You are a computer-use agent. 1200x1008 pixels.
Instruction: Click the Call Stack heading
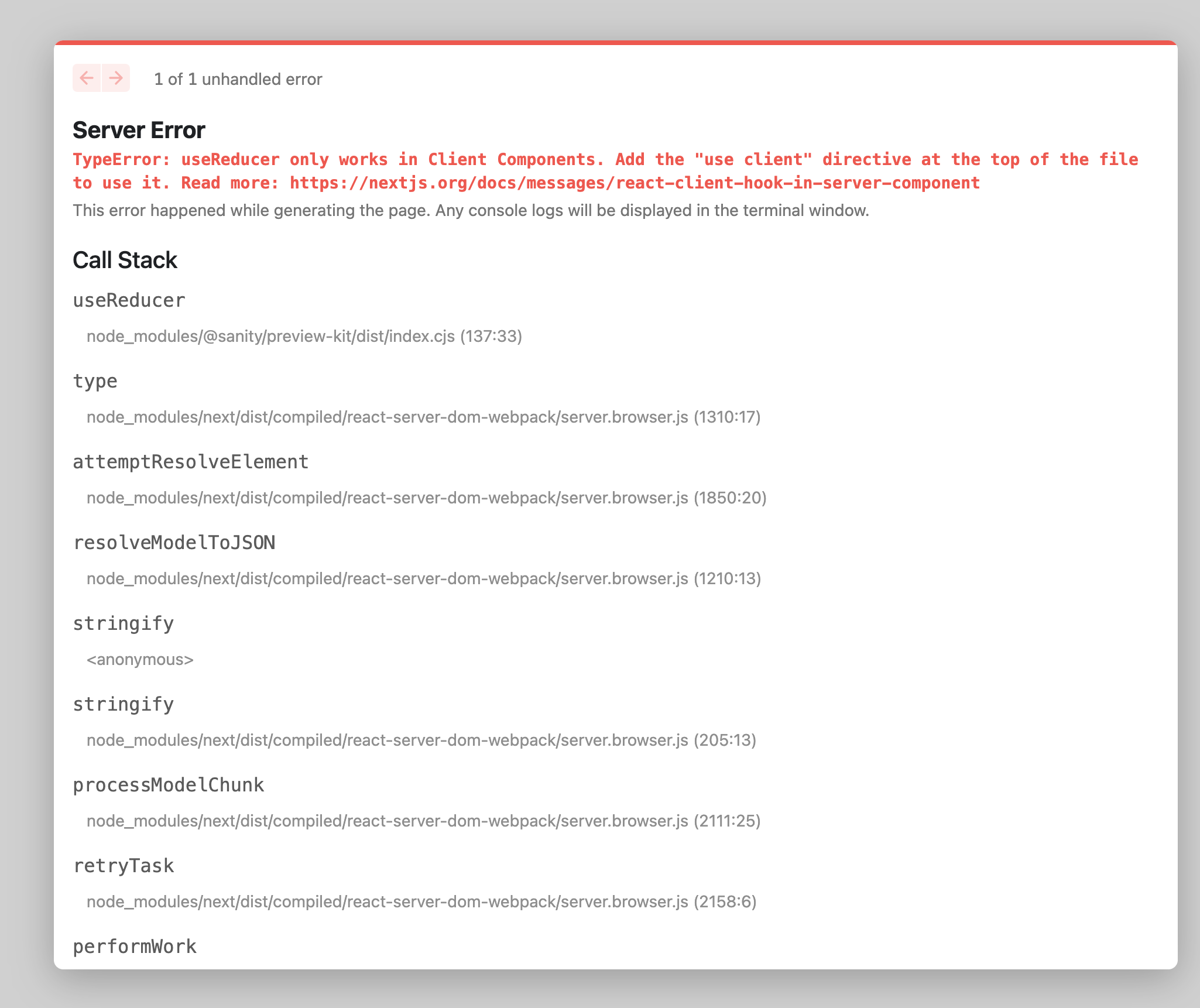pos(125,260)
